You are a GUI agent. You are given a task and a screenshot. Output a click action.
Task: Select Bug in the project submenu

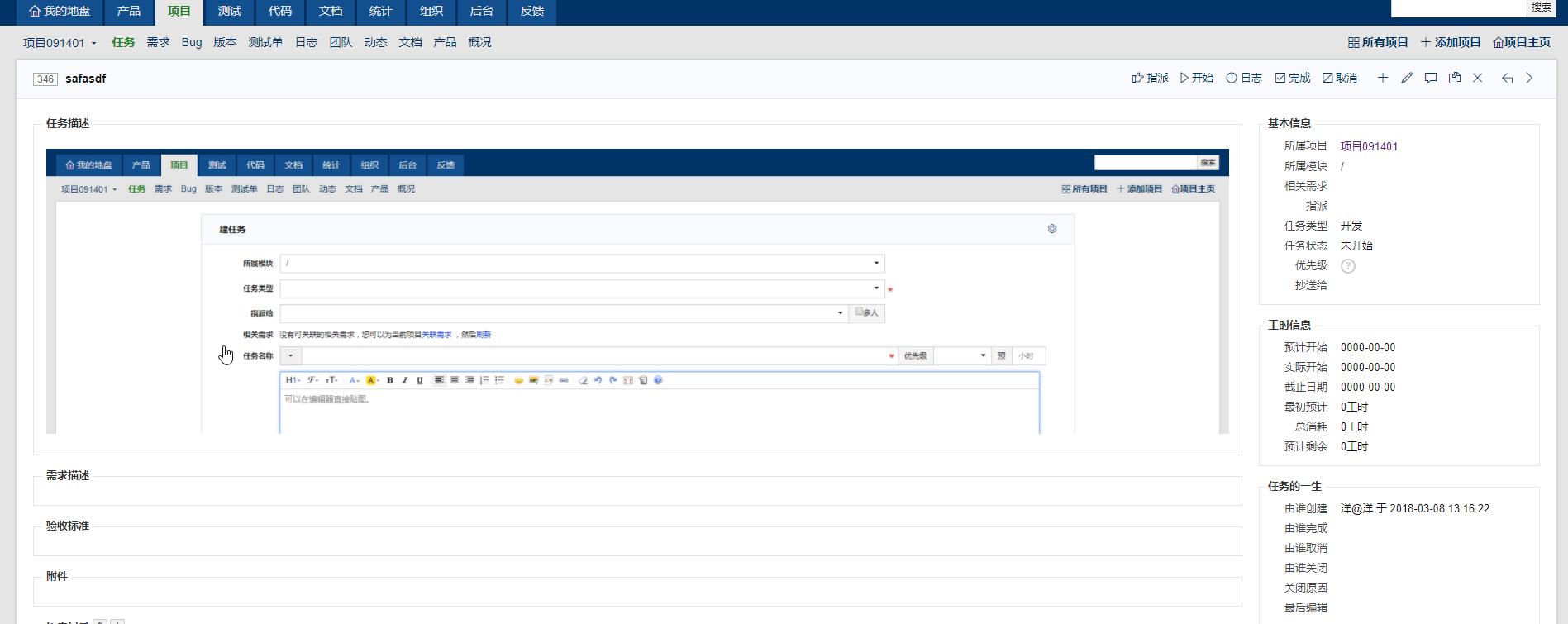pyautogui.click(x=192, y=43)
